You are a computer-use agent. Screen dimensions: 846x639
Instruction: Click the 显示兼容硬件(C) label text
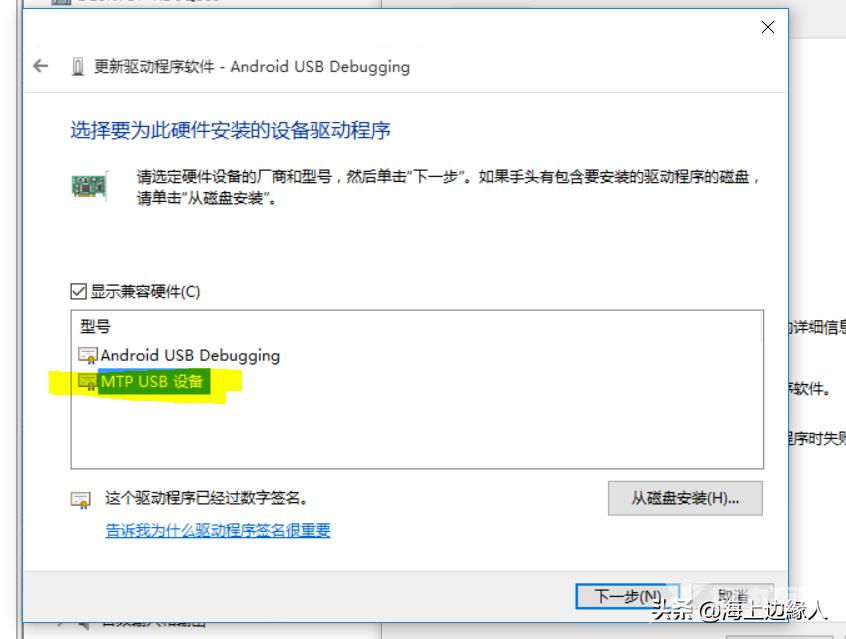pos(145,292)
